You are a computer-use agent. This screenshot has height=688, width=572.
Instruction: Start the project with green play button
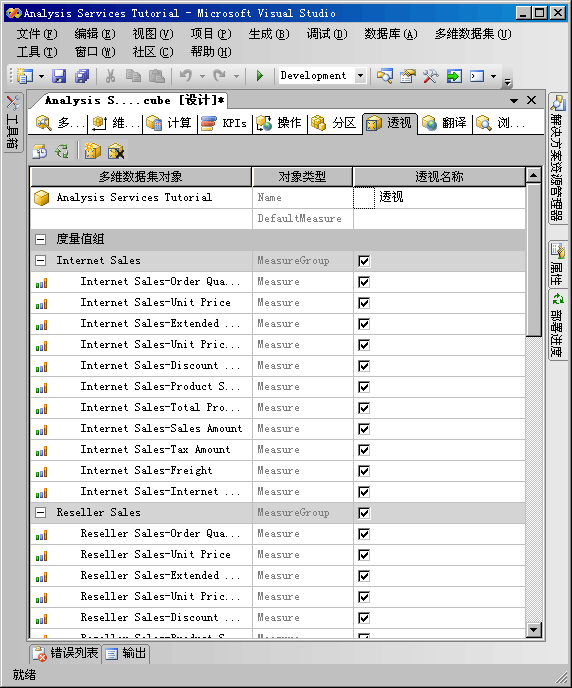pos(260,76)
